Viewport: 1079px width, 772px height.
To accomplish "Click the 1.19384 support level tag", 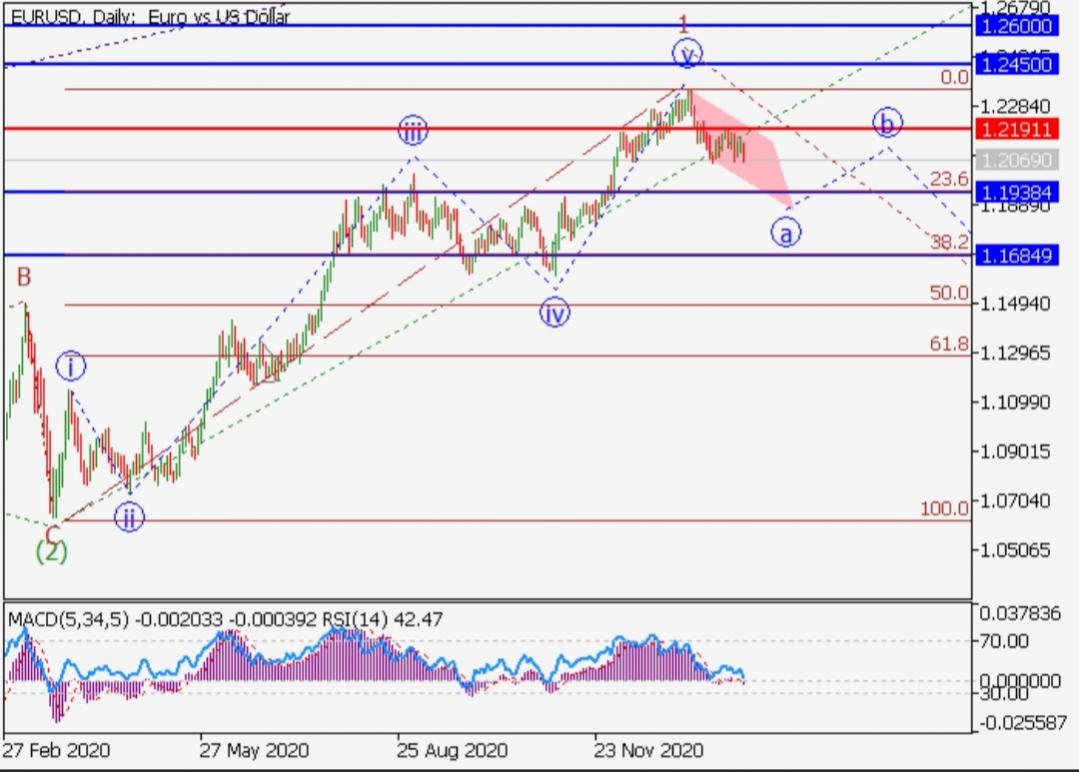I will pos(1015,192).
